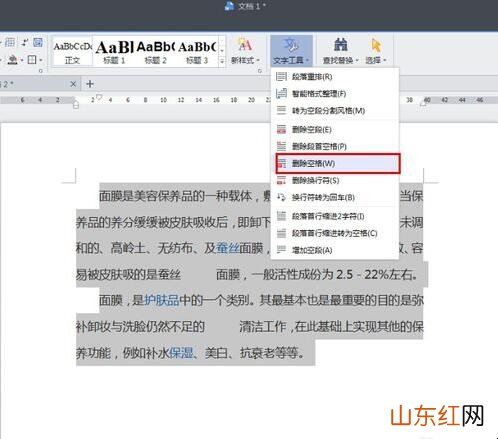The image size is (498, 439).
Task: Follow the 蚕丝 hyperlink in the text
Action: point(228,248)
